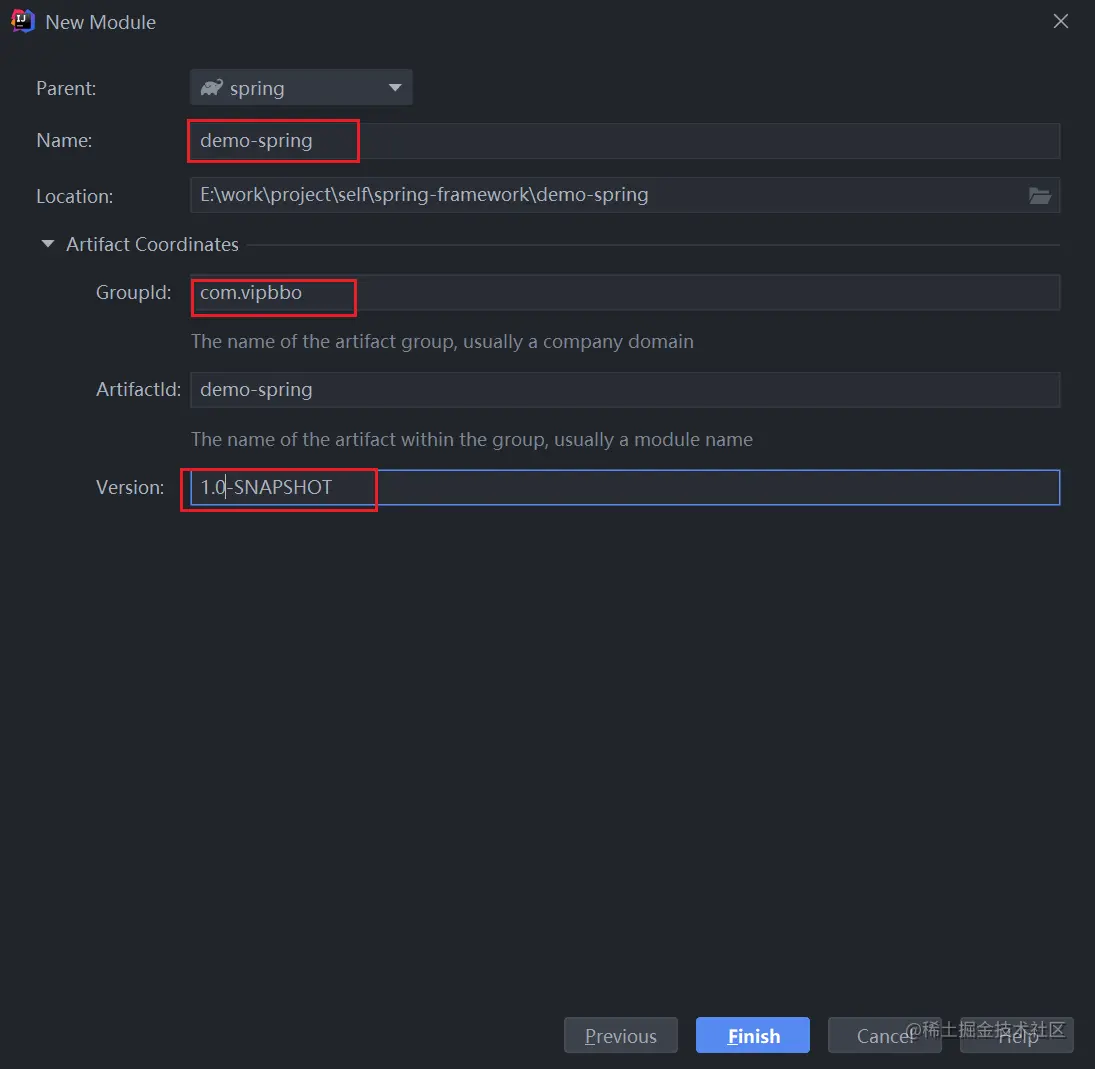
Task: Open the Parent module dropdown
Action: [300, 88]
